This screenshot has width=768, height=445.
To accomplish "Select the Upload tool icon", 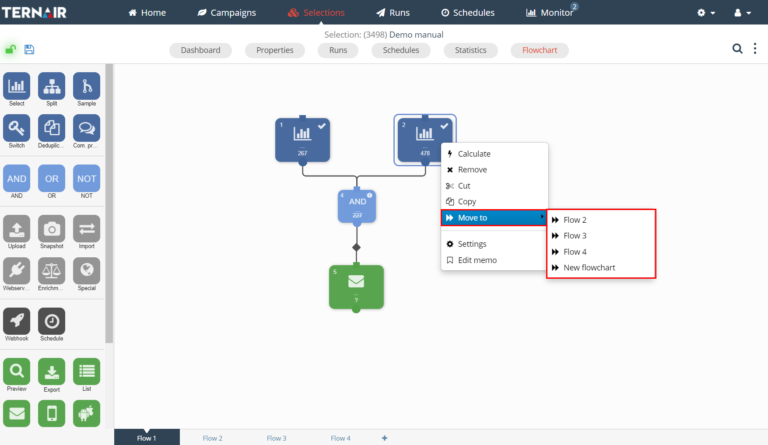I will coord(17,229).
